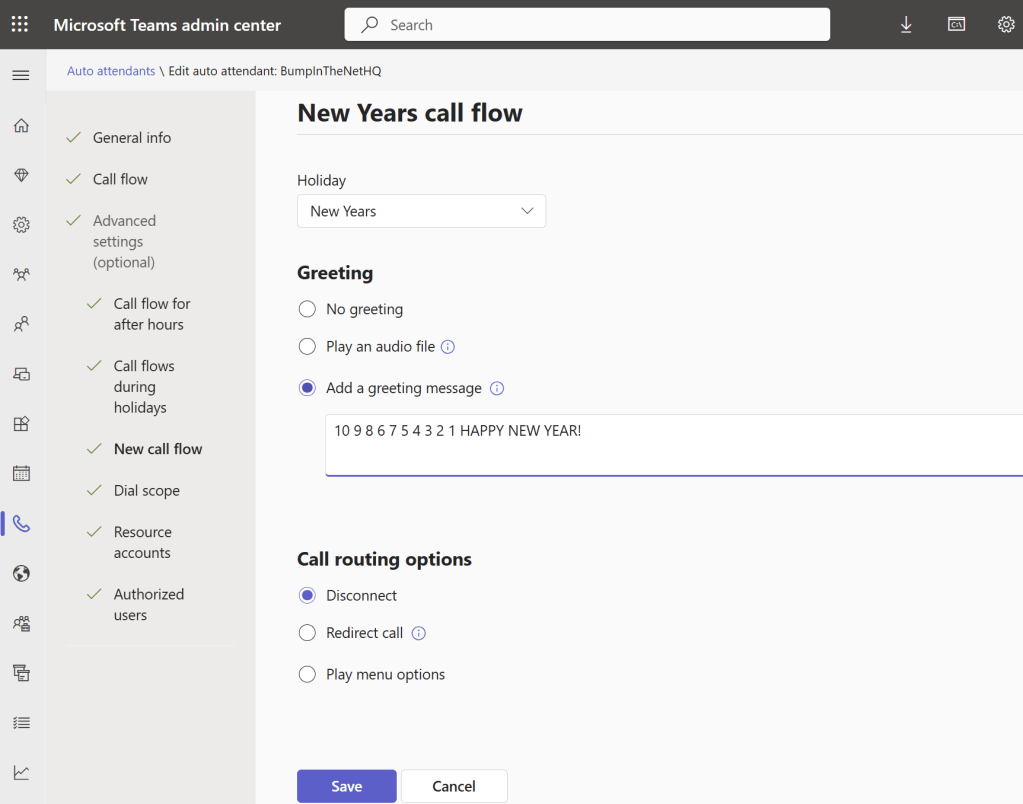The width and height of the screenshot is (1023, 804).
Task: Choose Play an audio file option
Action: 308,347
